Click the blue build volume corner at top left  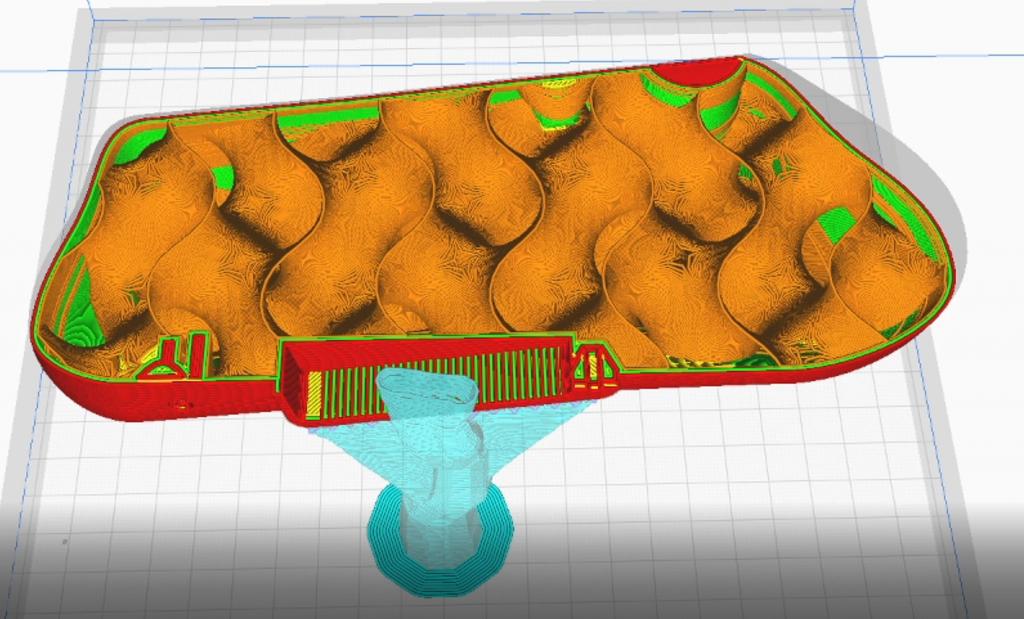pyautogui.click(x=90, y=17)
